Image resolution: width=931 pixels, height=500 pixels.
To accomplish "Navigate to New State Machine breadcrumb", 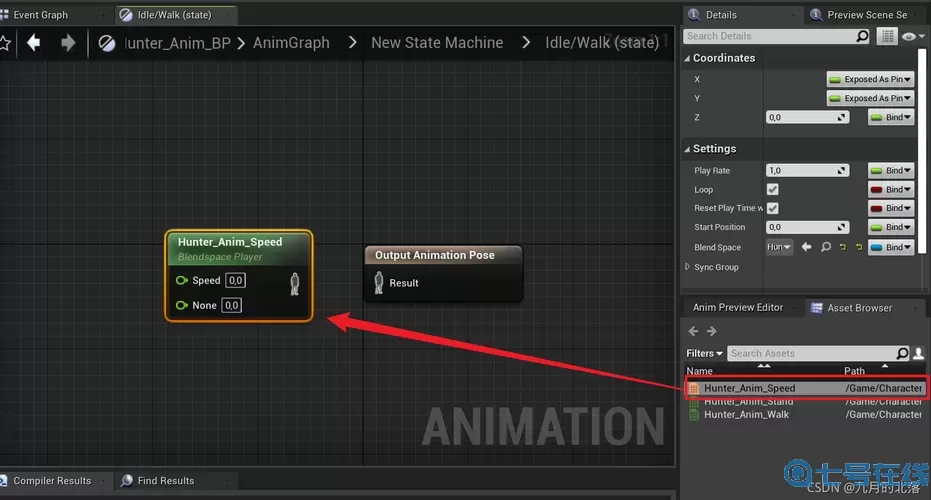I will (x=437, y=43).
